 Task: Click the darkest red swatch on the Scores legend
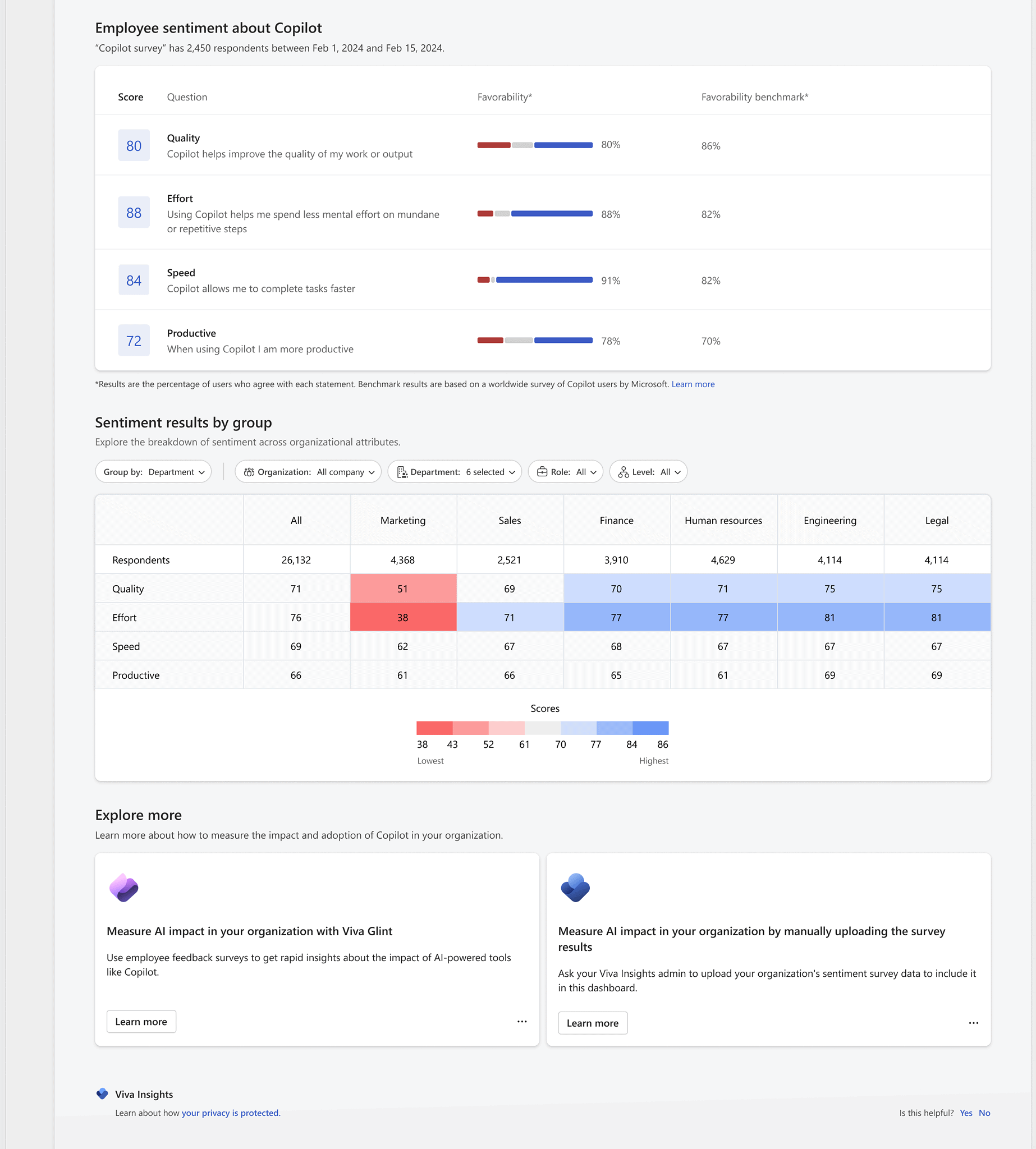pyautogui.click(x=434, y=727)
